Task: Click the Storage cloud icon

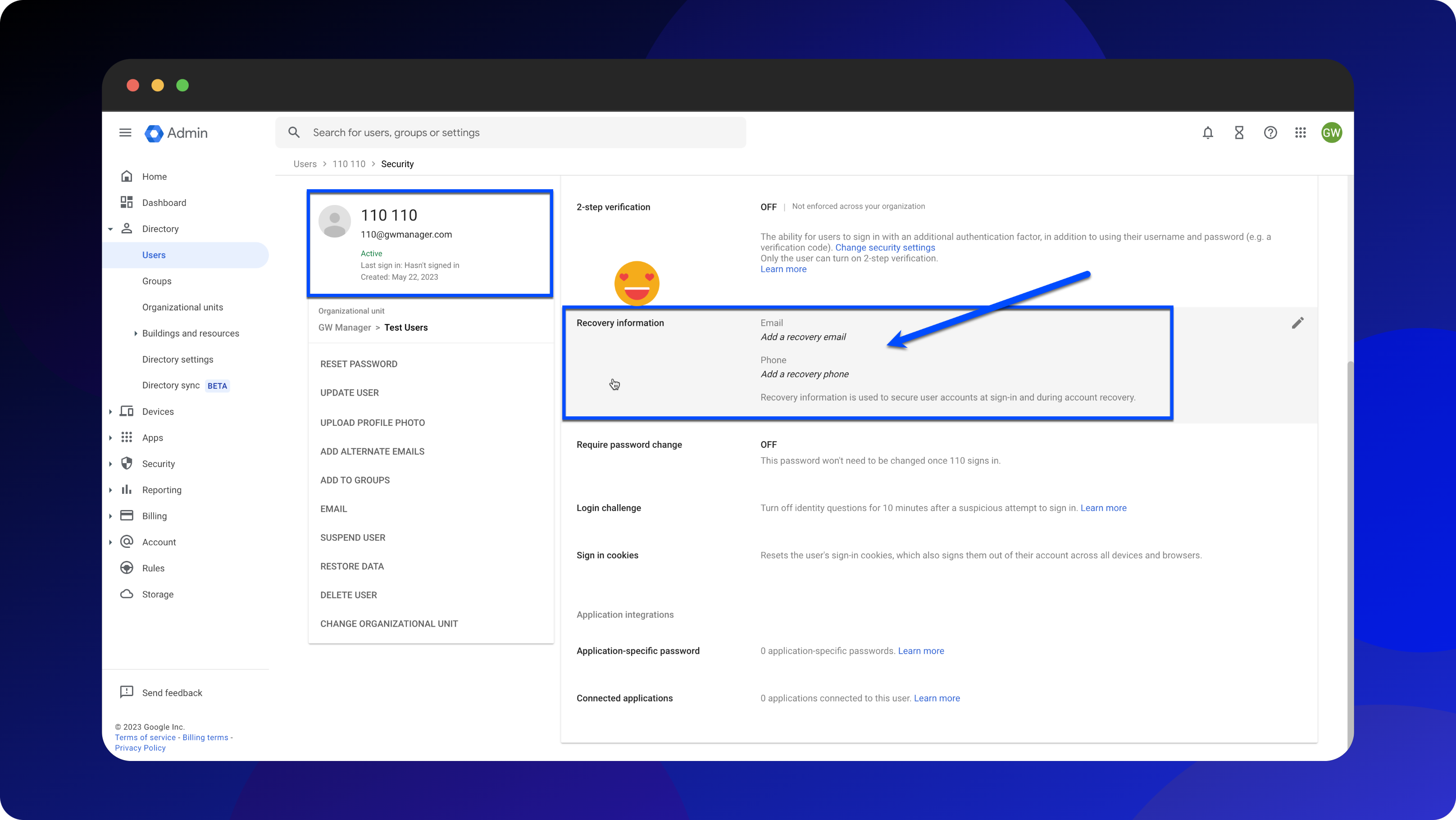Action: [127, 594]
